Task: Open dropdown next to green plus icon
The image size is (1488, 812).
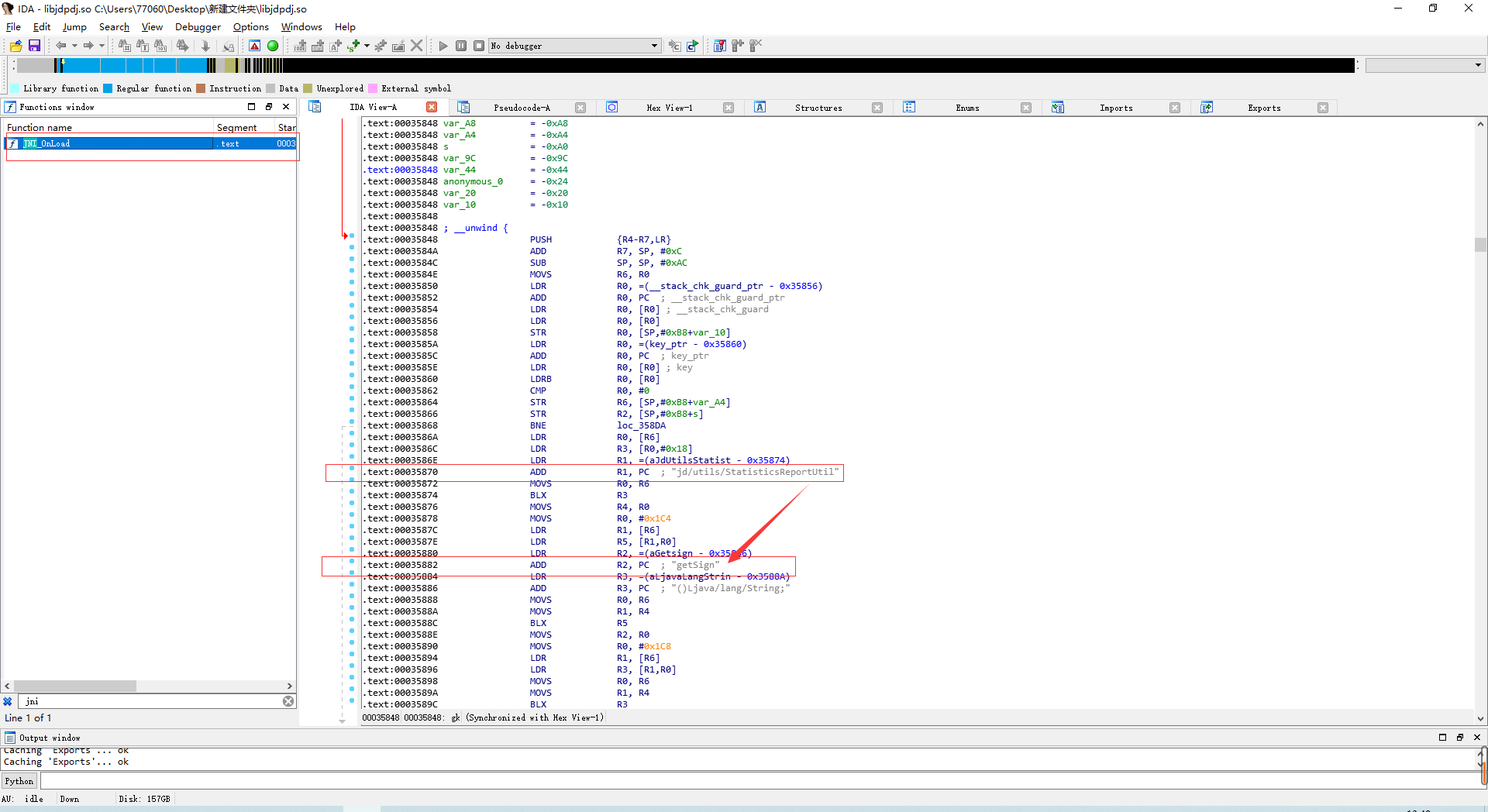Action: (367, 46)
